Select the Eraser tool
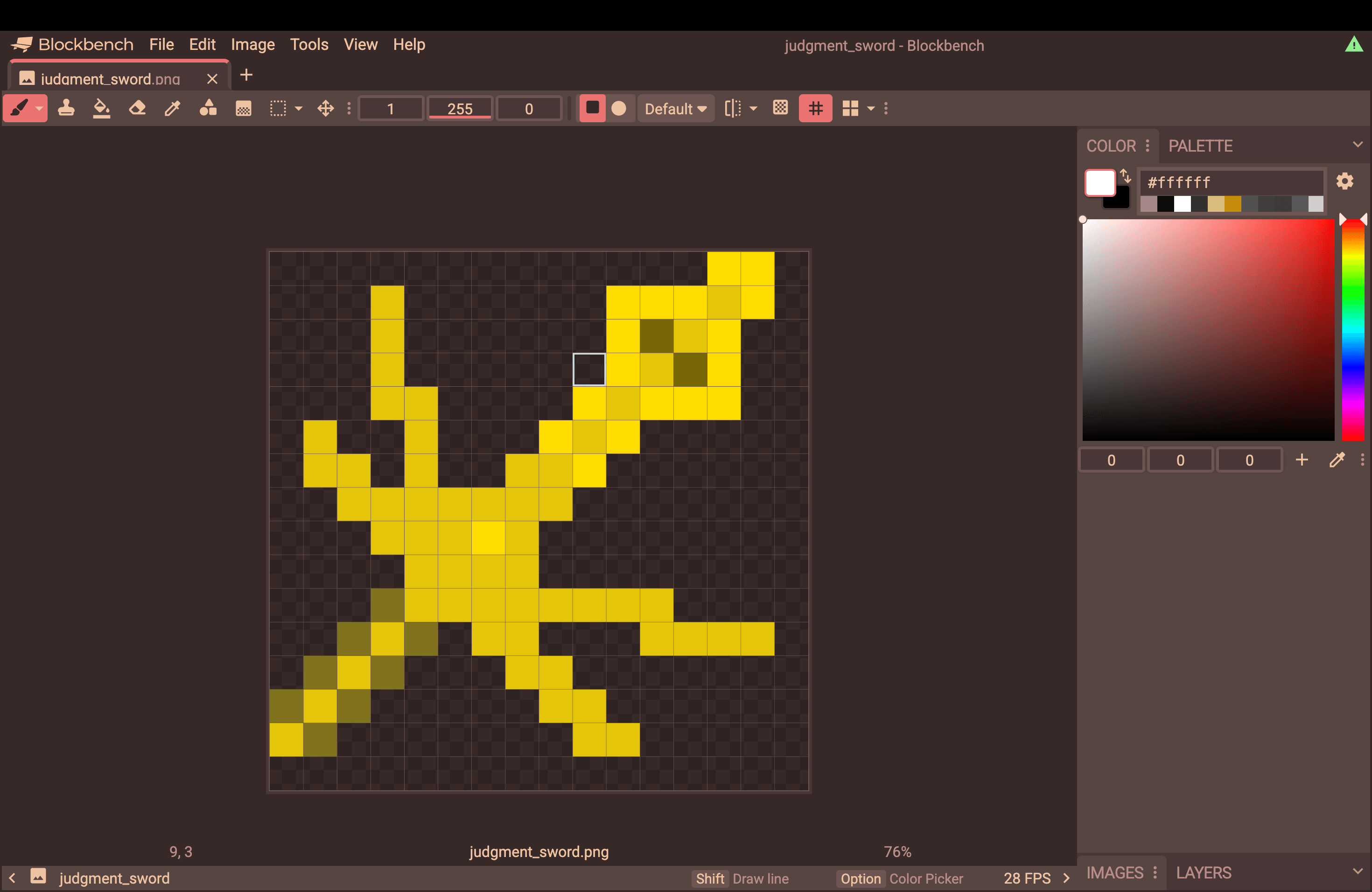Screen dimensions: 1372x892 [137, 108]
